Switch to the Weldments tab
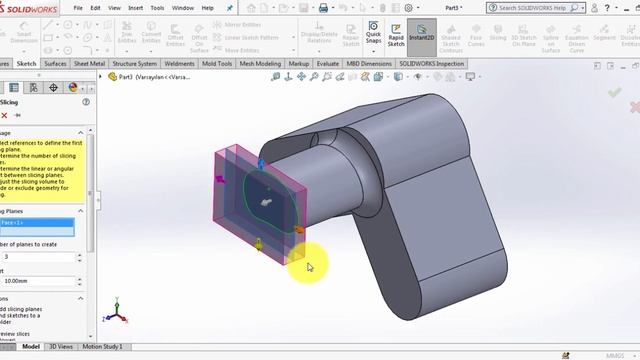The image size is (640, 360). [179, 64]
